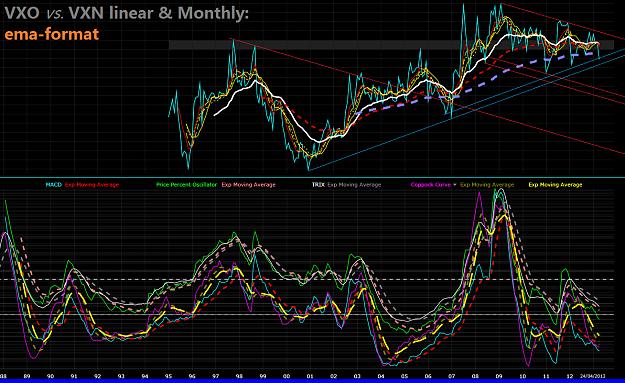Click the 99 year label on the time axis
Viewport: 625px width, 383px height.
(x=263, y=376)
